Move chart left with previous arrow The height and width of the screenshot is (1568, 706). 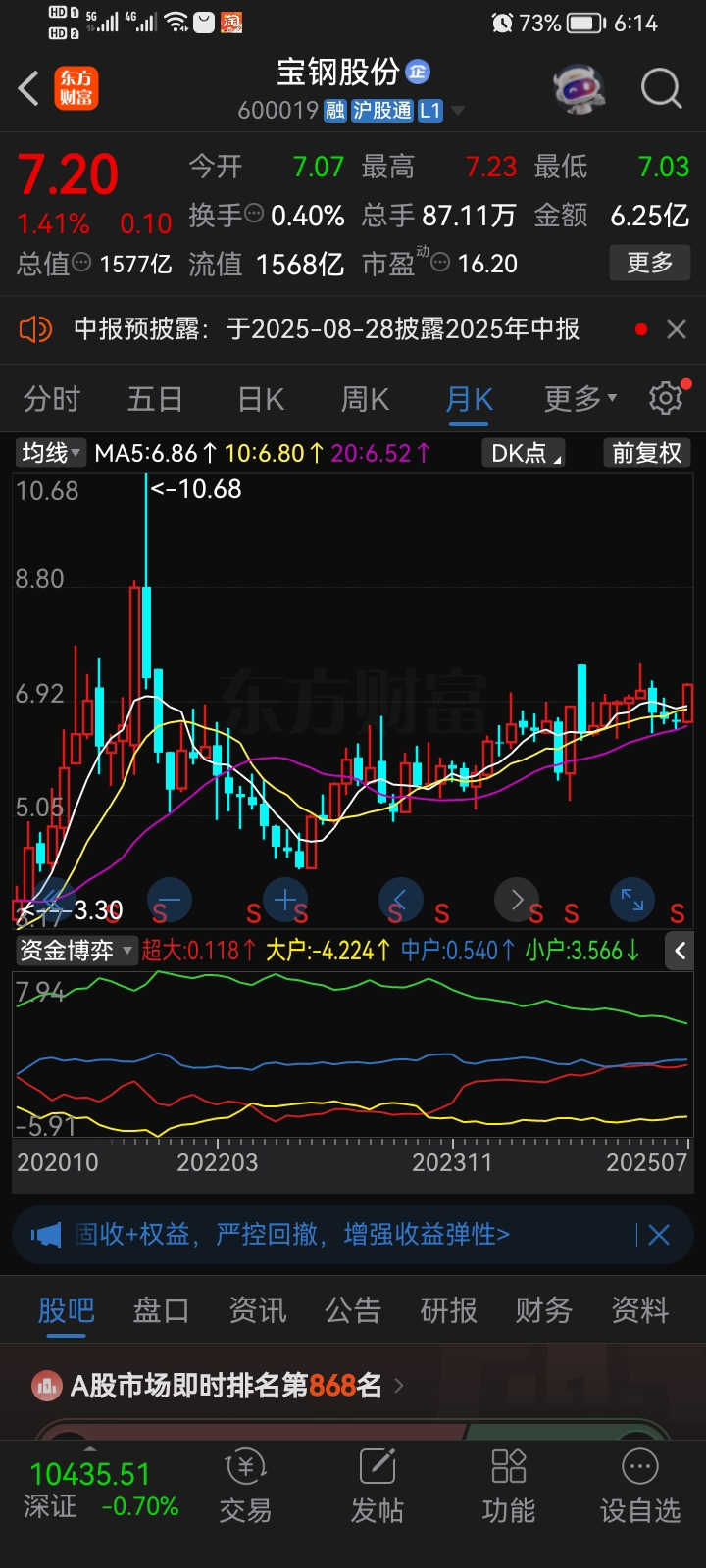click(x=400, y=900)
